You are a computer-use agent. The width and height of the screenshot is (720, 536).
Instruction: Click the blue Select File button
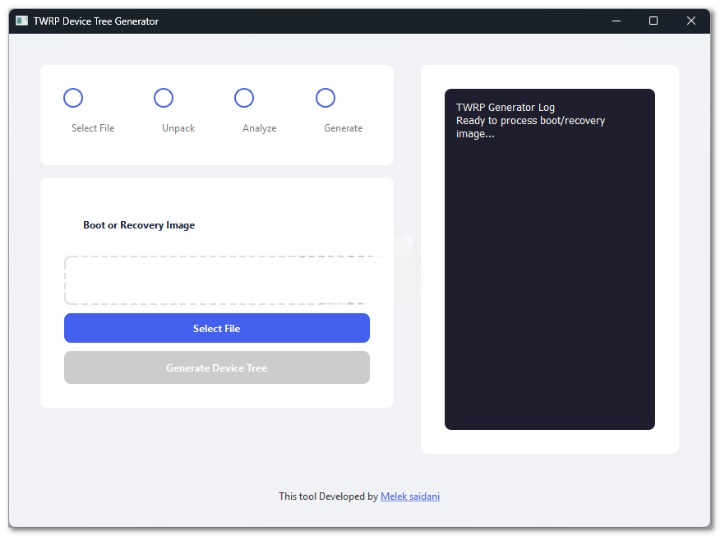click(x=217, y=328)
